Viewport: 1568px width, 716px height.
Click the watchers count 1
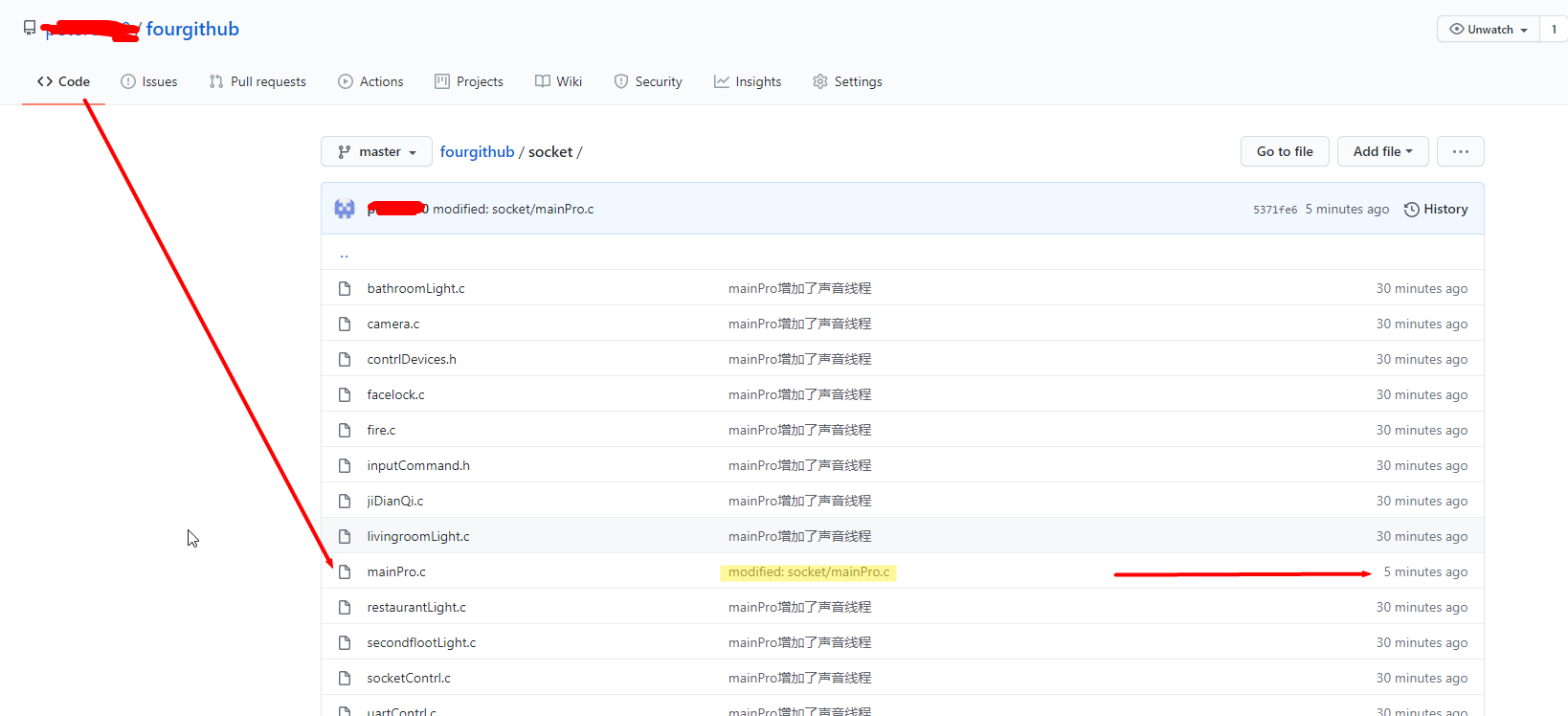click(1554, 30)
